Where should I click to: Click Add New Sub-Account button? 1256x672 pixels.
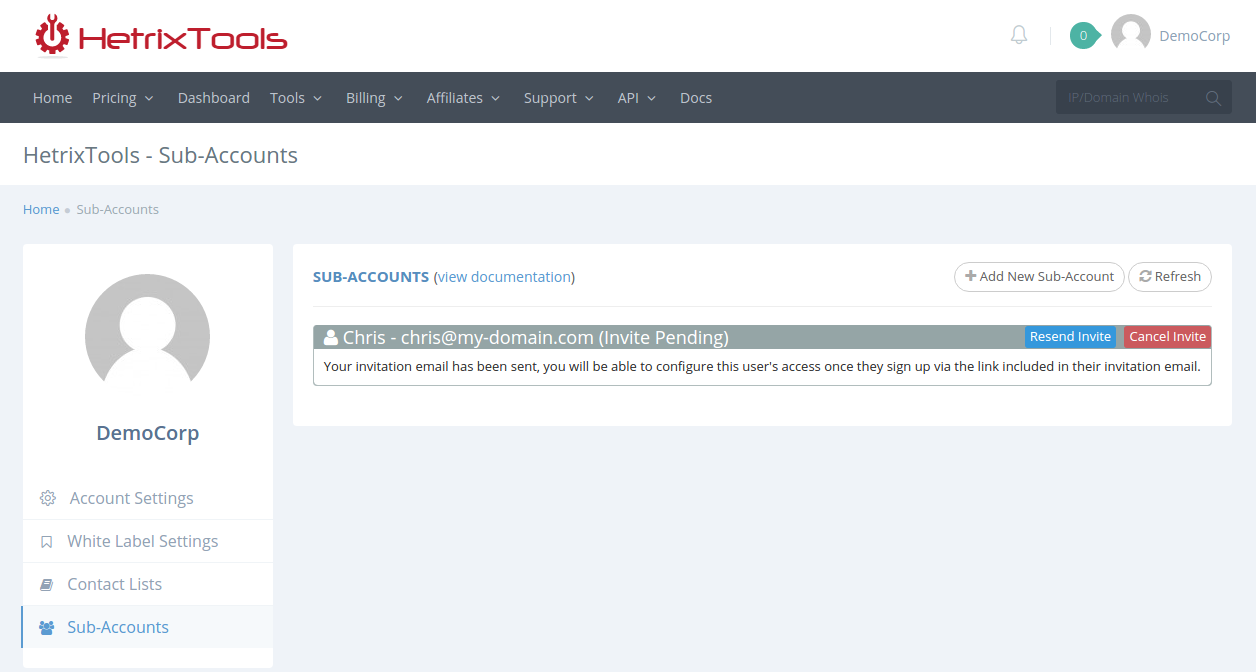tap(1039, 277)
